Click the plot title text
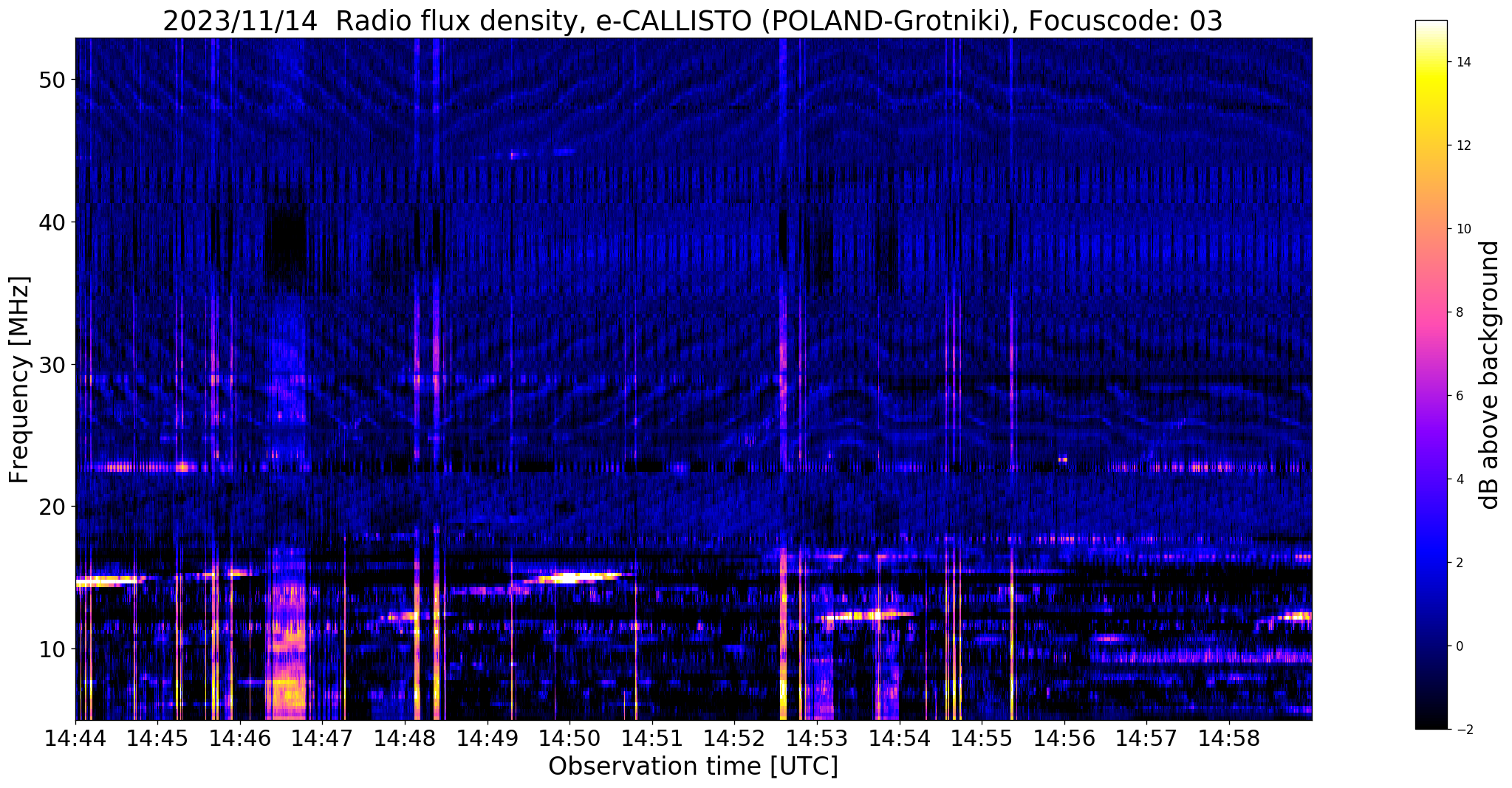 pos(693,21)
